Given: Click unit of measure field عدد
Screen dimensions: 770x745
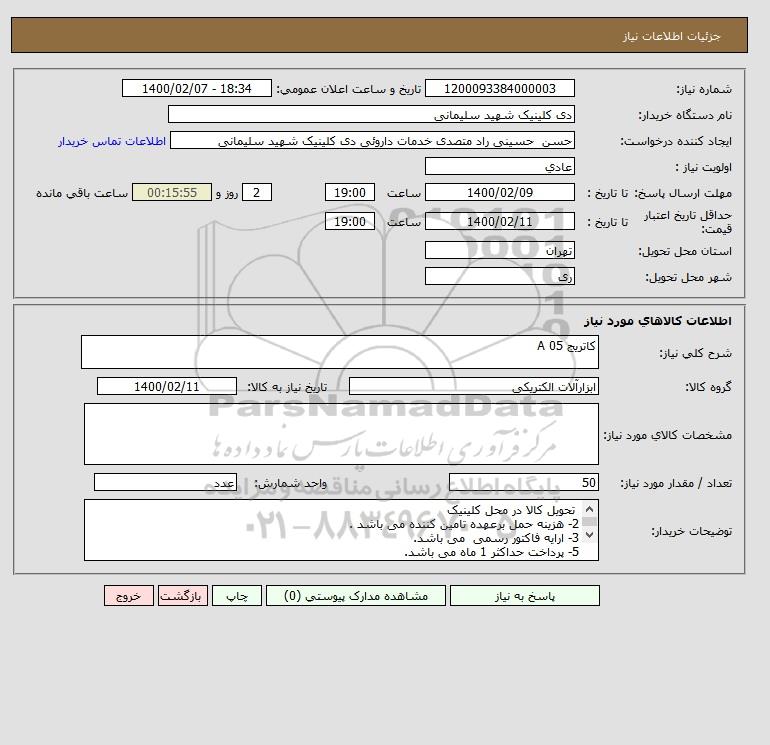Looking at the screenshot, I should (165, 482).
